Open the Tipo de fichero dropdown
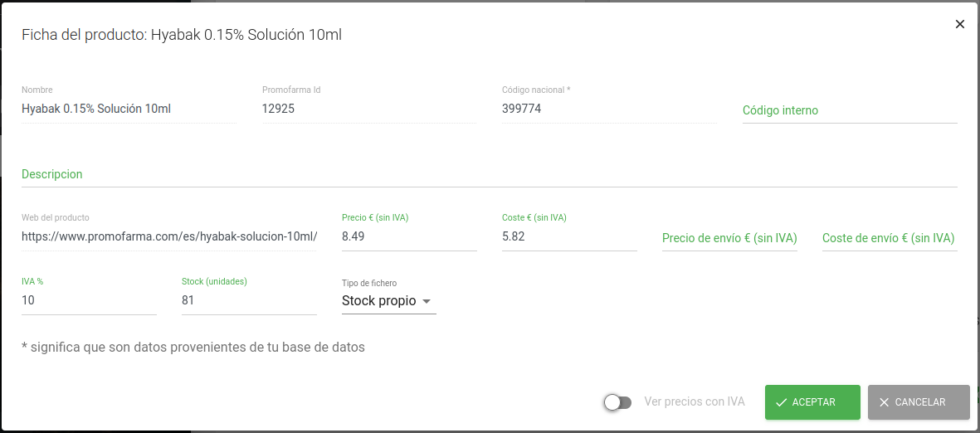Image resolution: width=980 pixels, height=433 pixels. pyautogui.click(x=388, y=301)
